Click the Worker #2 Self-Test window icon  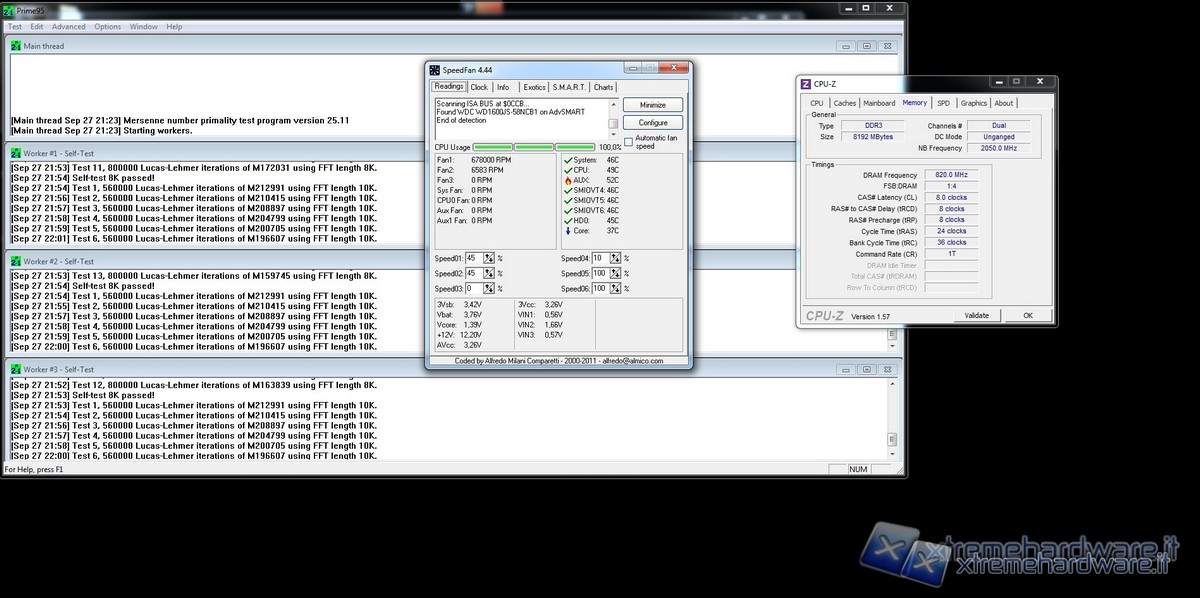(x=15, y=260)
